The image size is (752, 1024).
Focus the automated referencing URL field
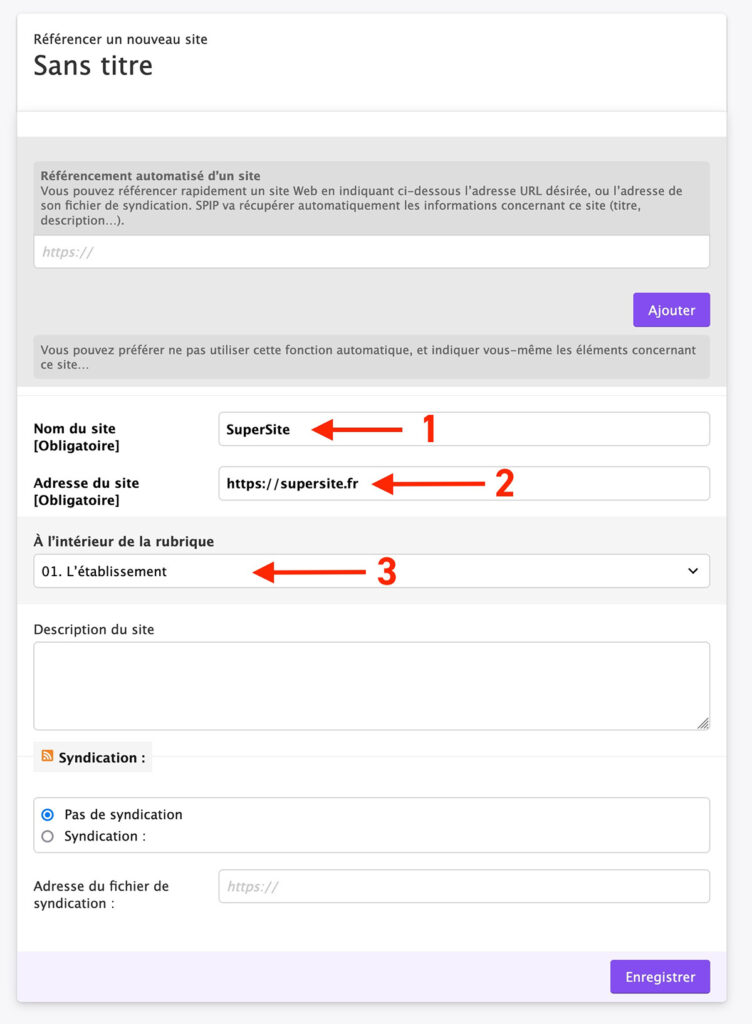(370, 252)
